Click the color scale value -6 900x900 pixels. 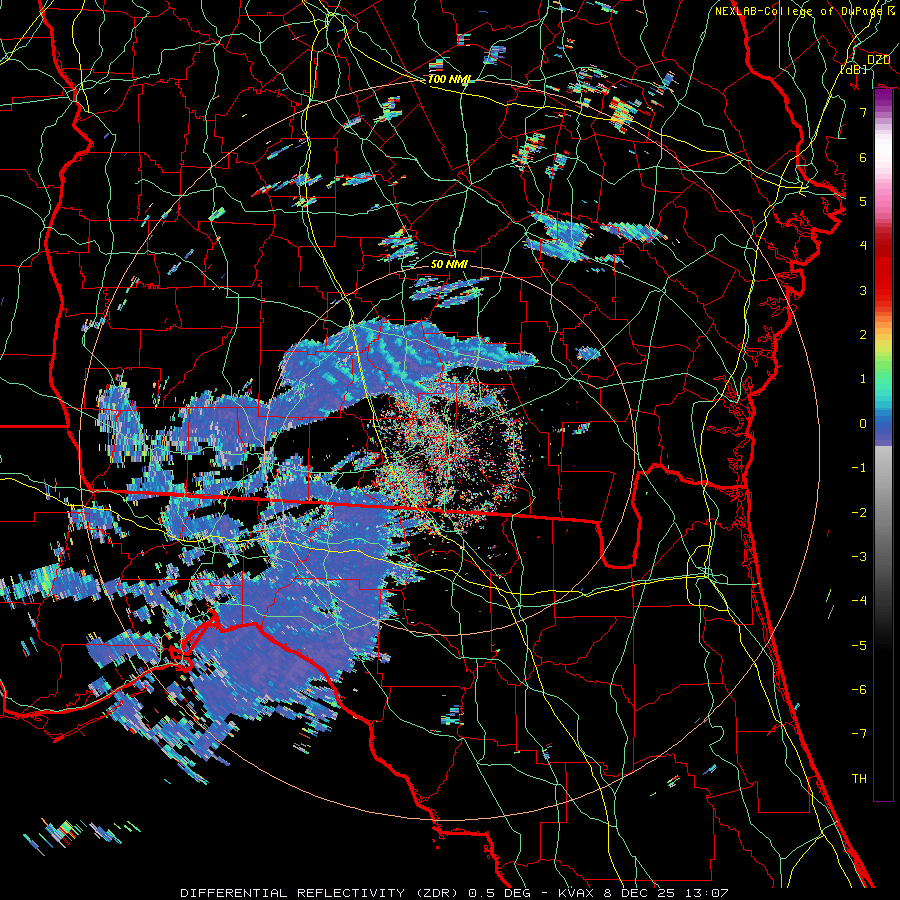coord(859,690)
